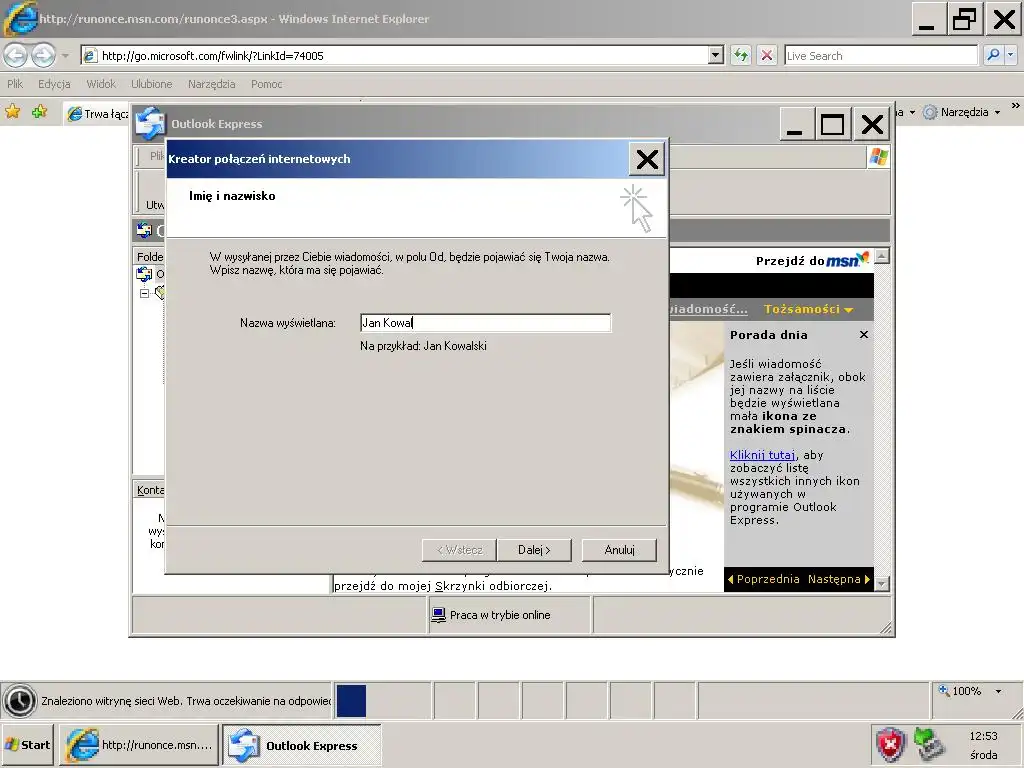Close the Porada dnia tip panel

click(864, 334)
